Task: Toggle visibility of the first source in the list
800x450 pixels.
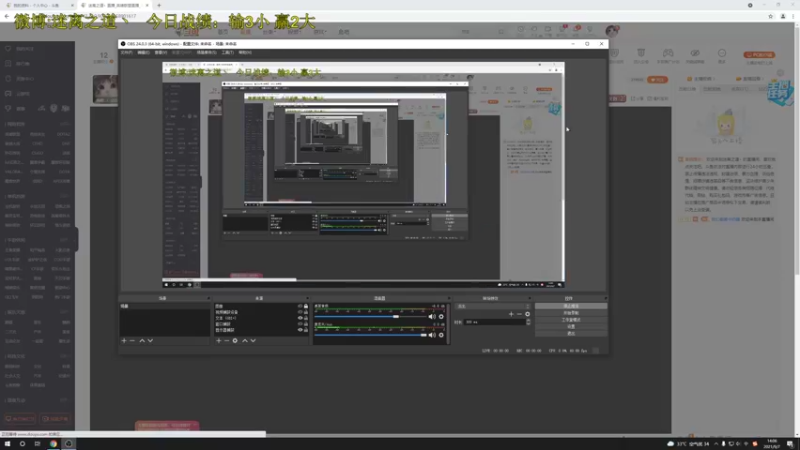Action: coord(300,306)
